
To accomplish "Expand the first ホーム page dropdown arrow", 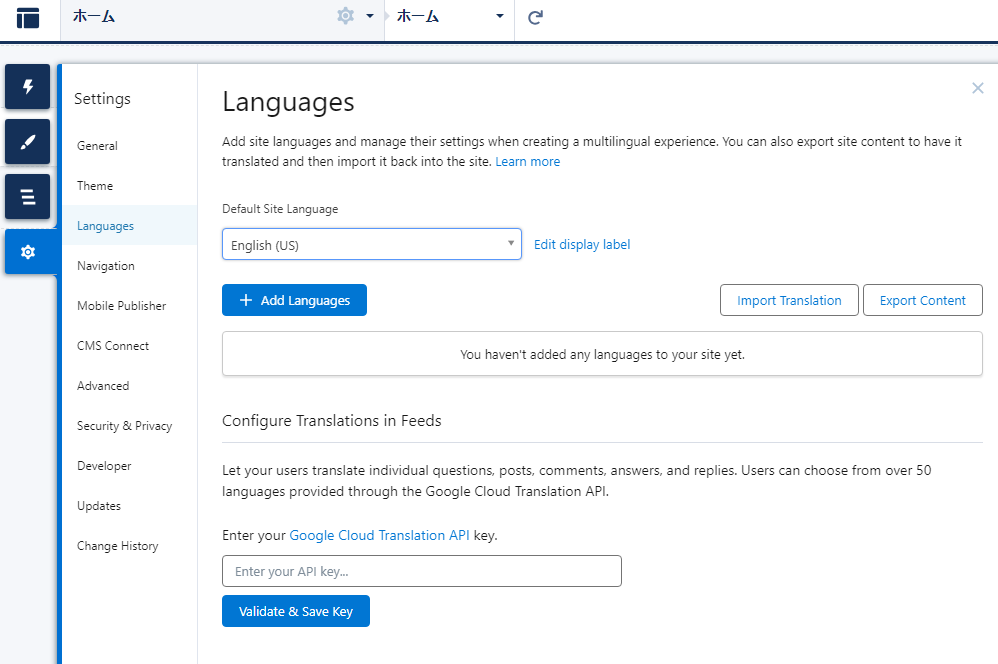I will point(370,16).
